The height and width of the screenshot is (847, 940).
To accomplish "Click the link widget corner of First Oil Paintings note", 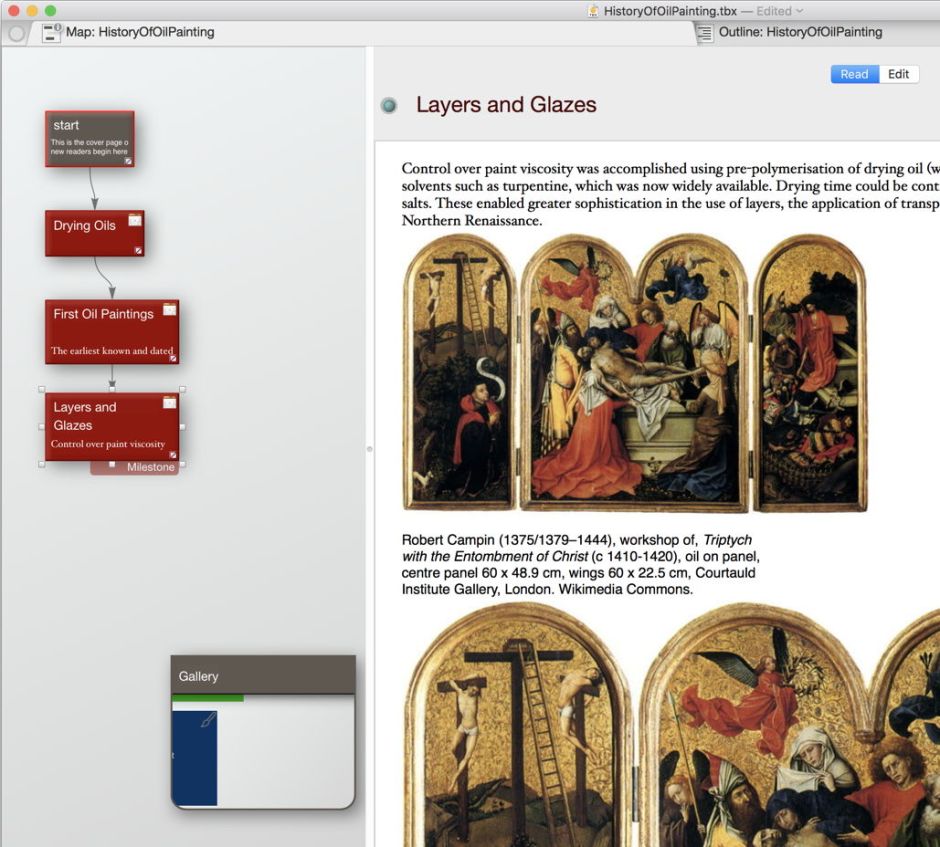I will 172,357.
